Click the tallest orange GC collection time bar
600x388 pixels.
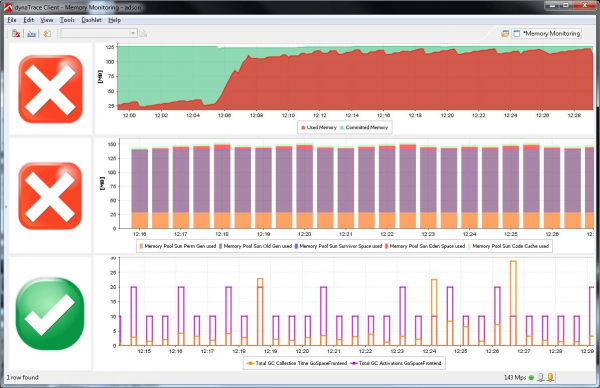[x=513, y=303]
